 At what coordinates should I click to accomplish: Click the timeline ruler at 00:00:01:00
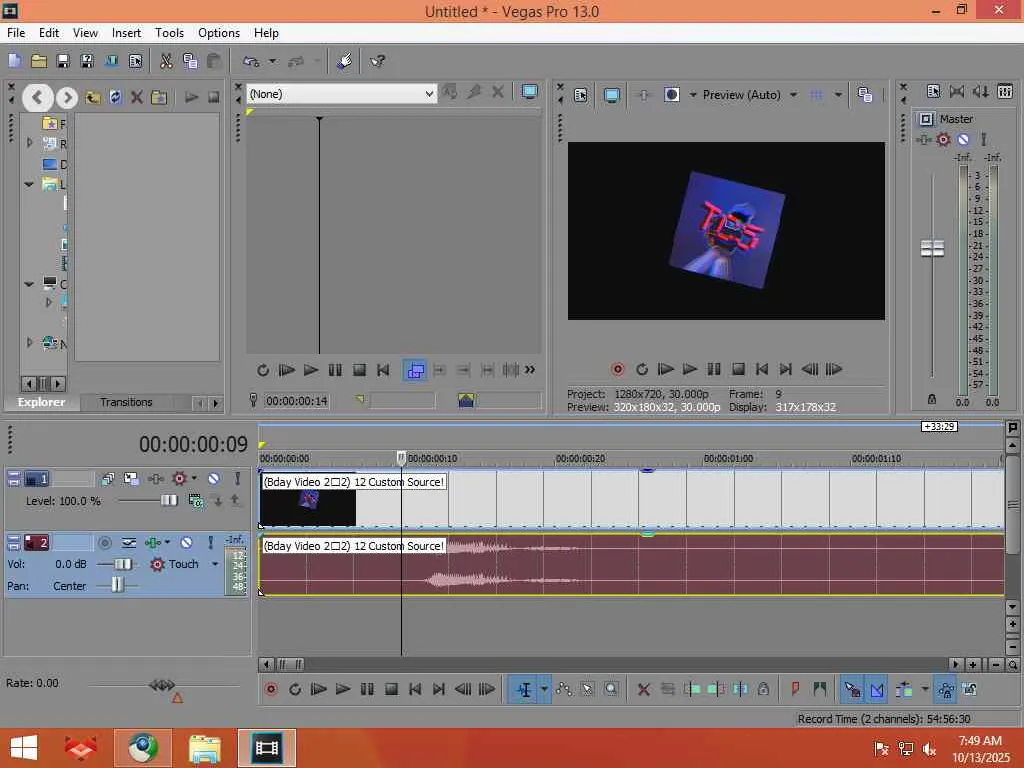click(728, 458)
